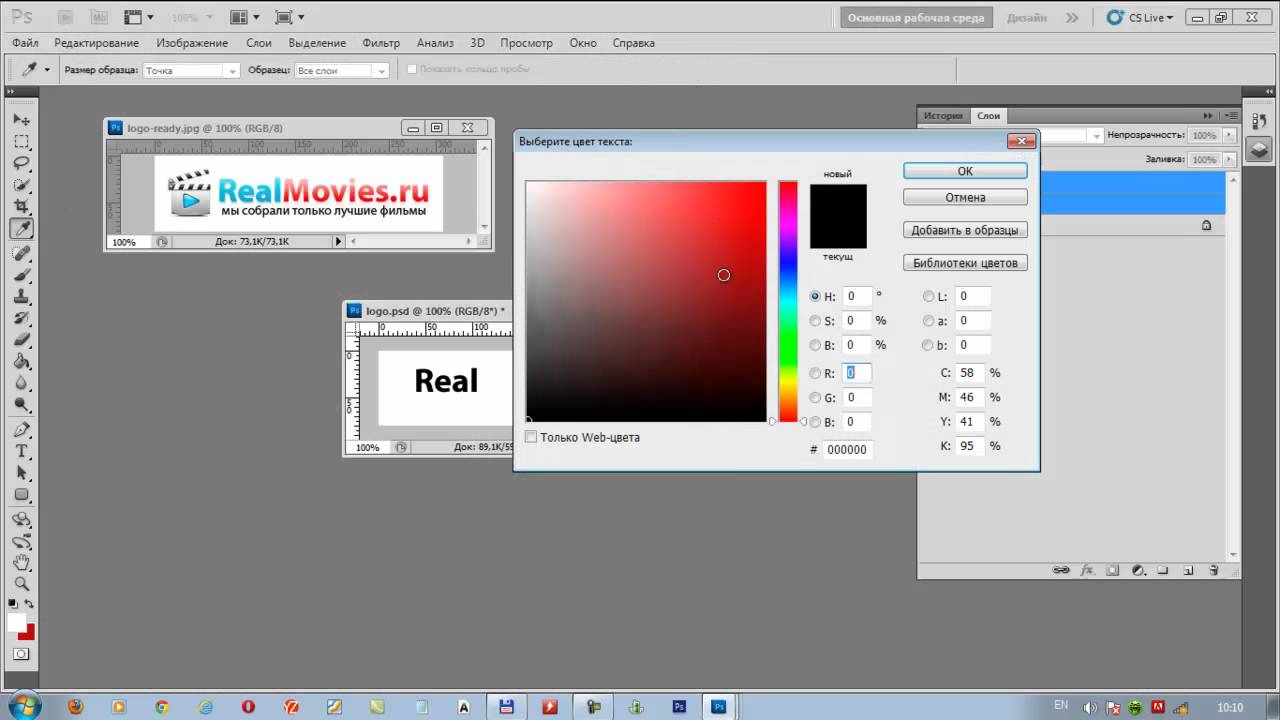Click the hex color code field
The image size is (1280, 720).
pyautogui.click(x=846, y=450)
